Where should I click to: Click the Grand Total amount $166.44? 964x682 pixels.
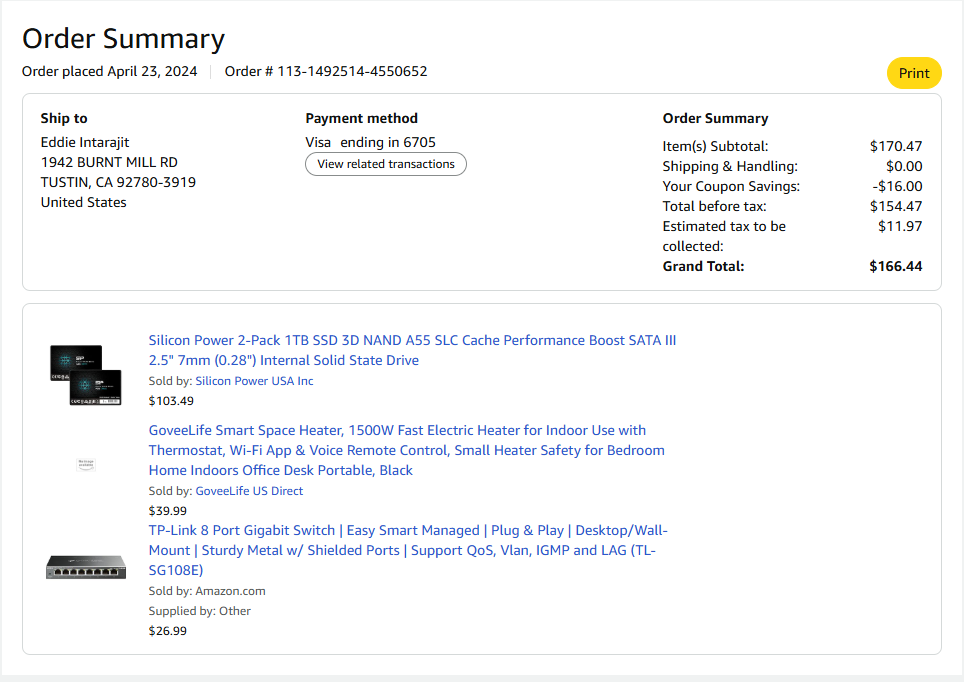pyautogui.click(x=896, y=266)
